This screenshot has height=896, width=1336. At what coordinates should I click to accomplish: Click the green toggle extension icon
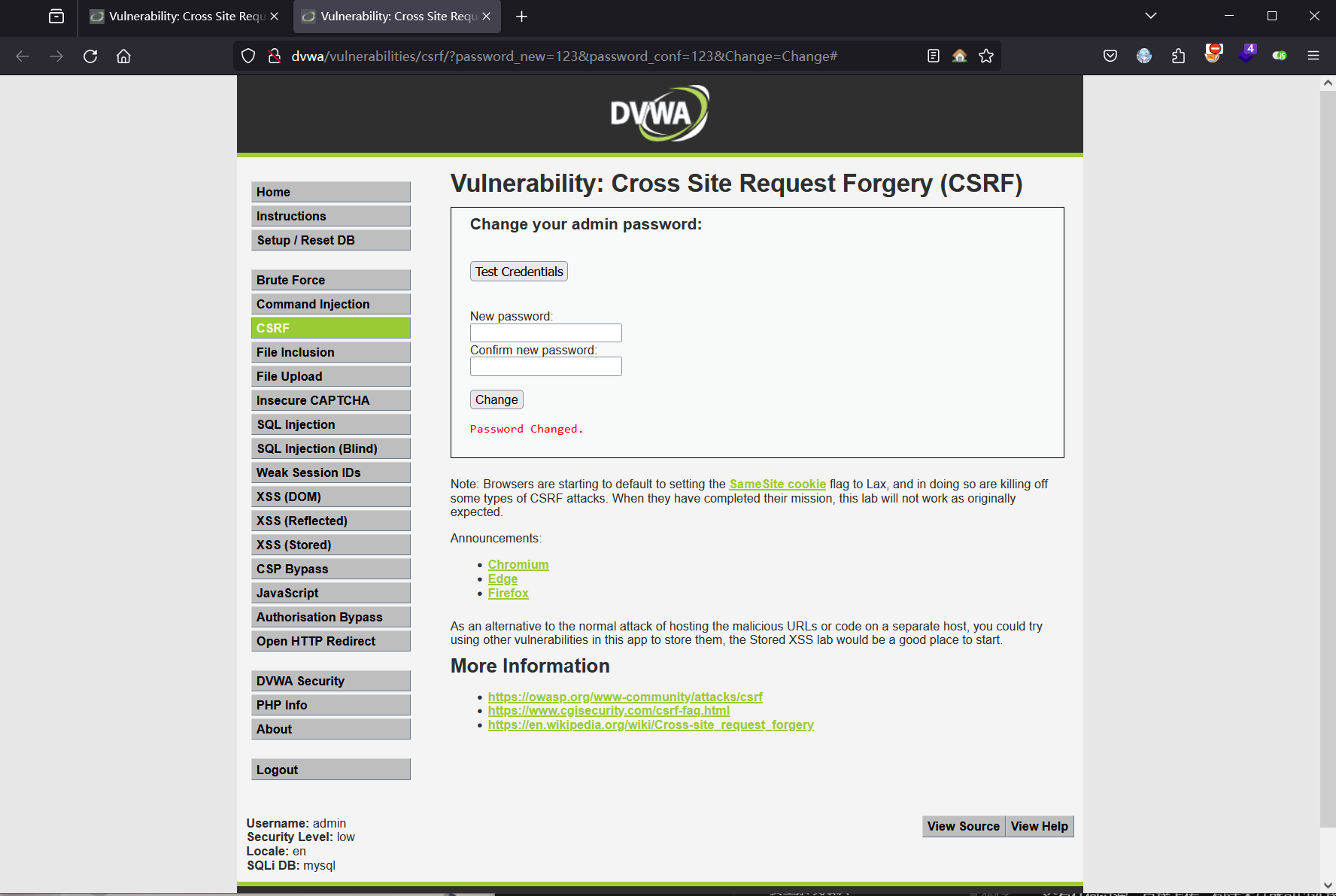(1280, 56)
